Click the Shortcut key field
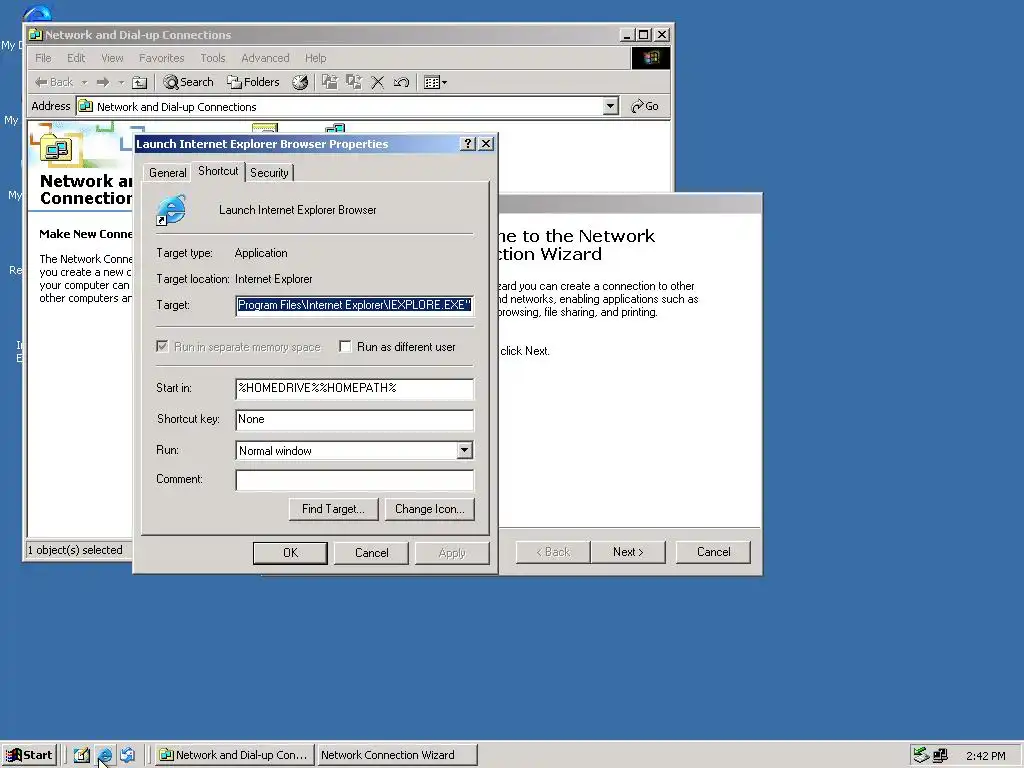This screenshot has width=1024, height=768. 355,419
